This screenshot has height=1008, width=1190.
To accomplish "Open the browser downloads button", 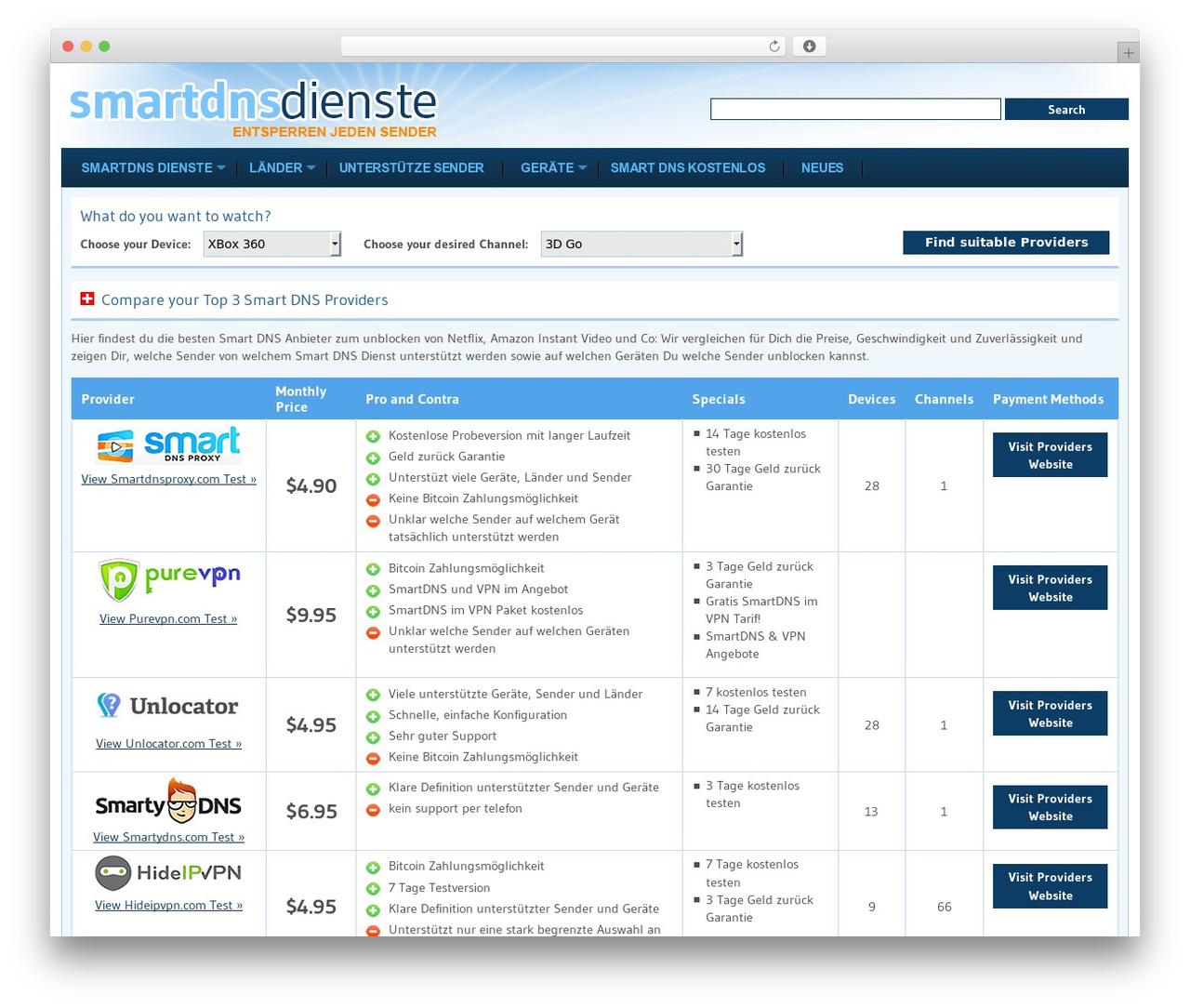I will [x=809, y=46].
